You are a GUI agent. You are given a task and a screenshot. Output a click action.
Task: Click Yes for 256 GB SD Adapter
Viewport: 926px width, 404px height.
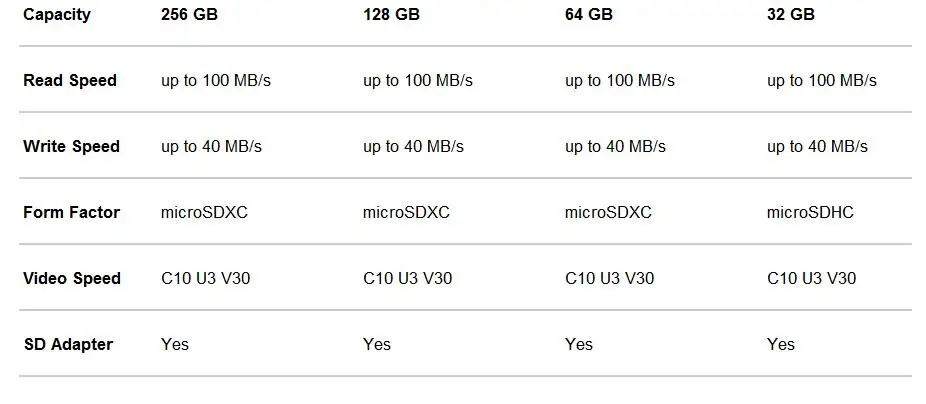175,344
